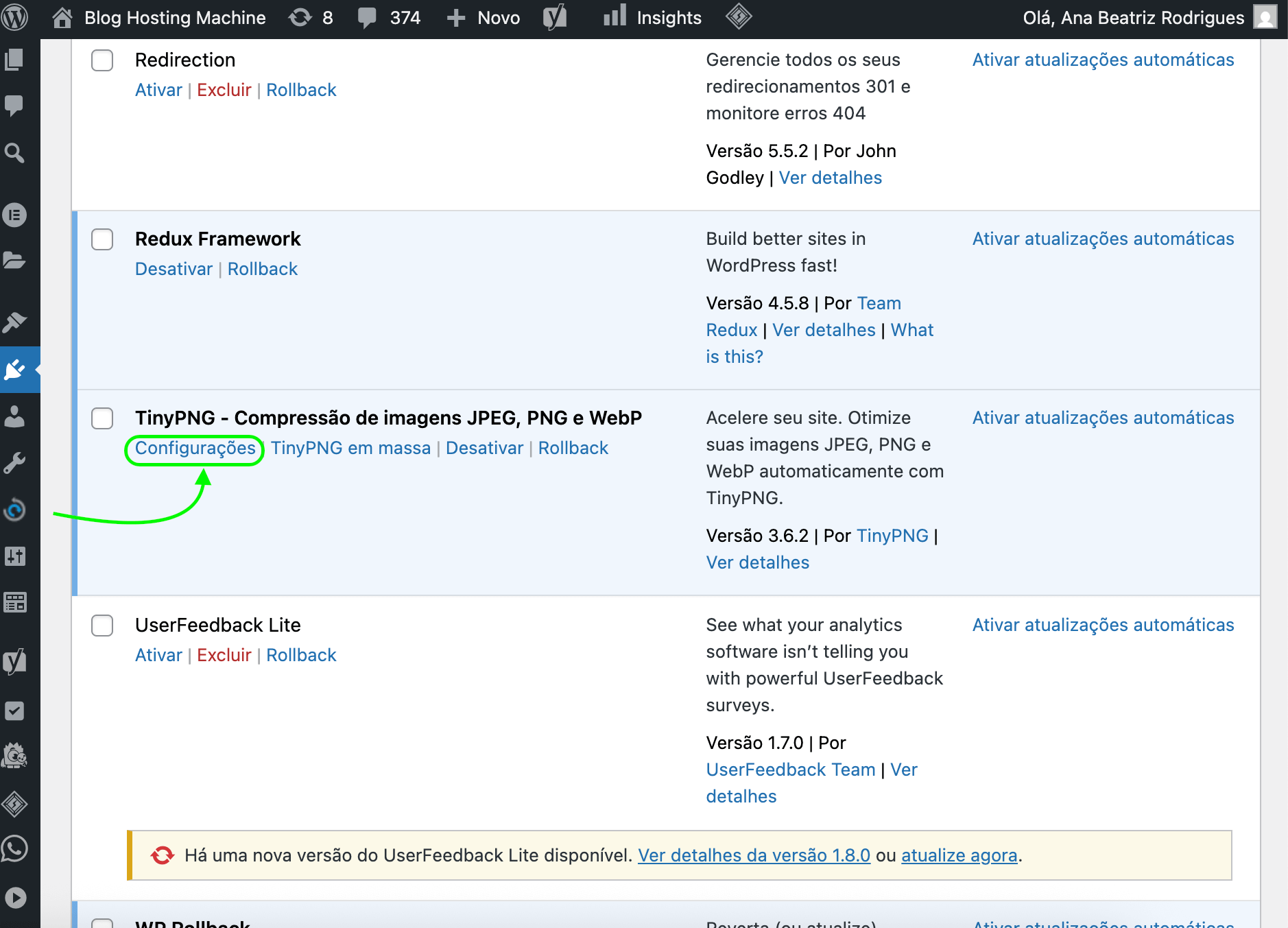Open Yoast SEO from the sidebar

click(x=14, y=662)
